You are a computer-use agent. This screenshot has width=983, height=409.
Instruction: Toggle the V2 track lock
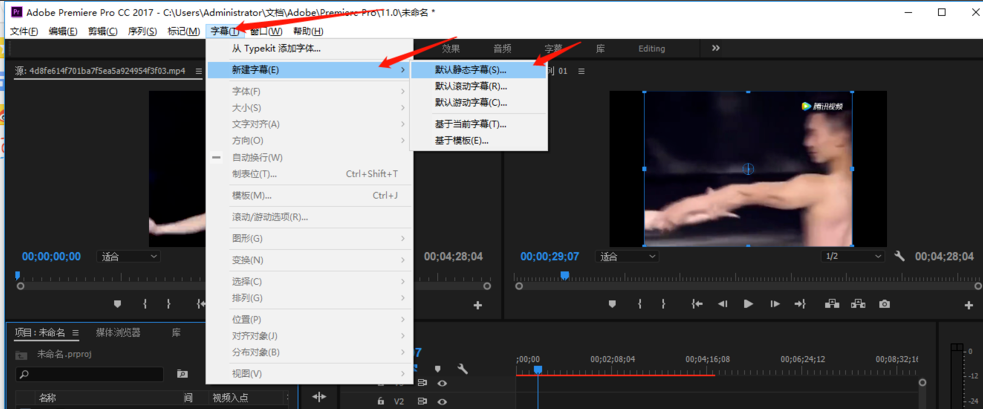pyautogui.click(x=381, y=401)
